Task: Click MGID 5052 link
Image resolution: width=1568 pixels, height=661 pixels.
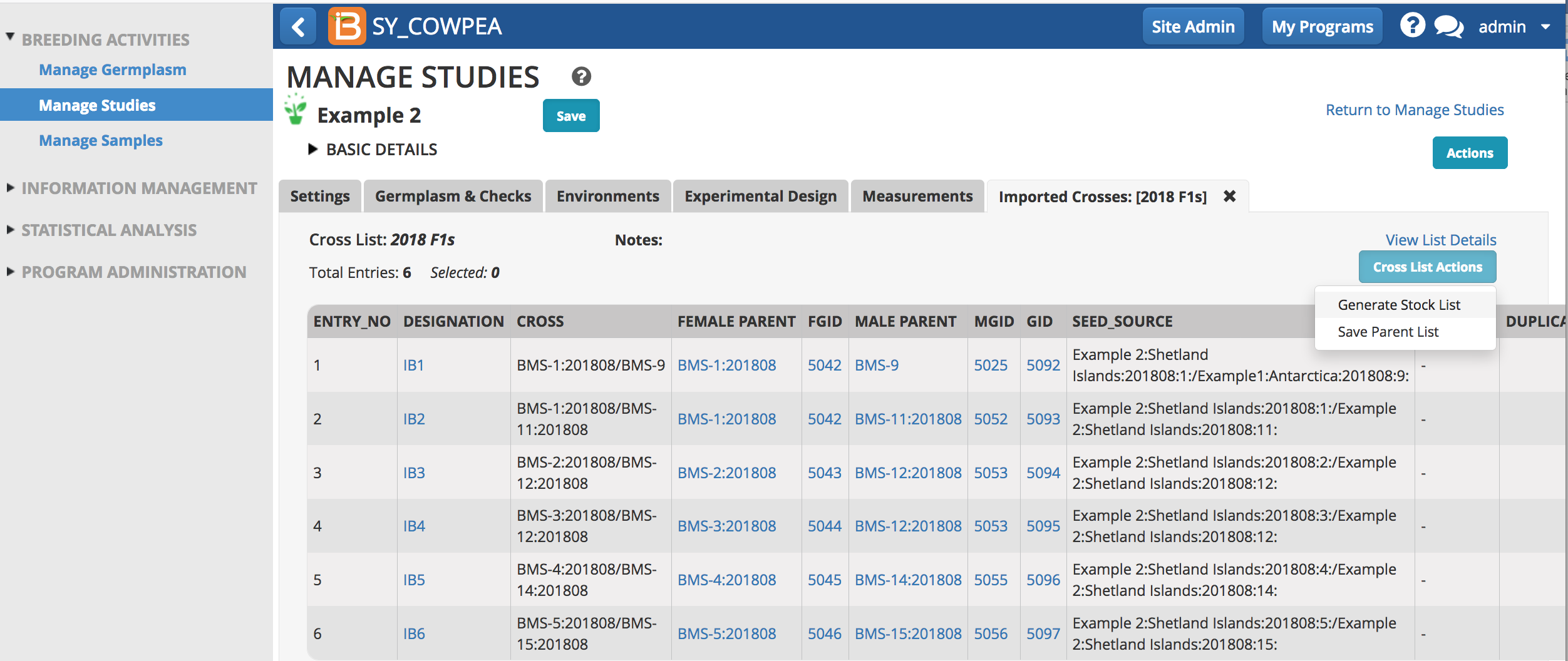Action: point(991,419)
